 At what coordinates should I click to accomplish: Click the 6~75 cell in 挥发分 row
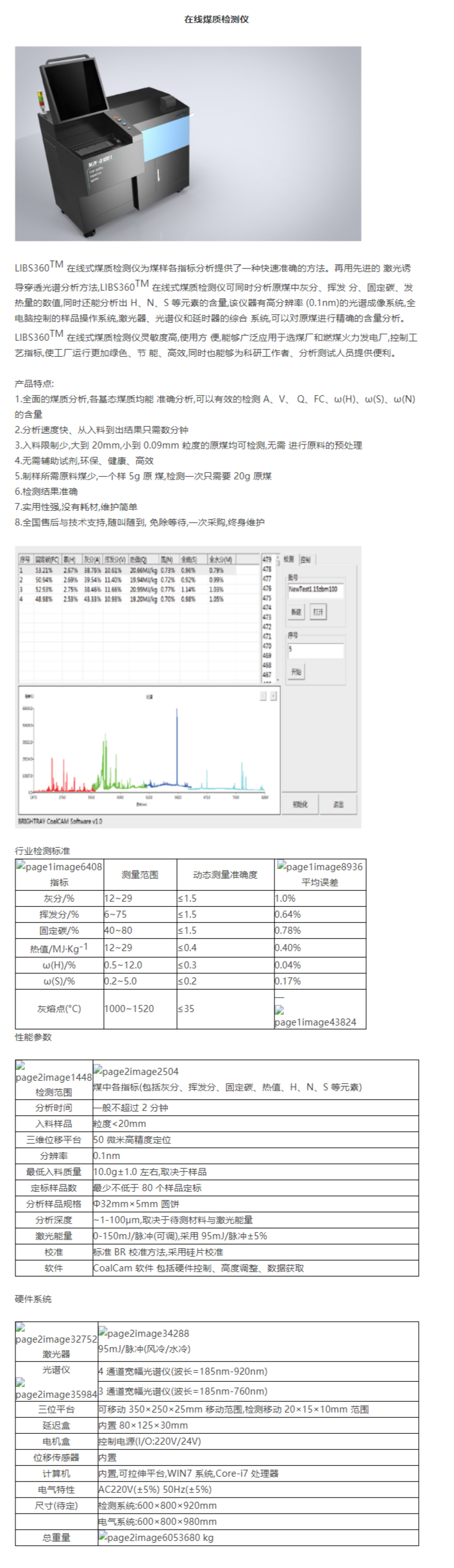tap(140, 914)
